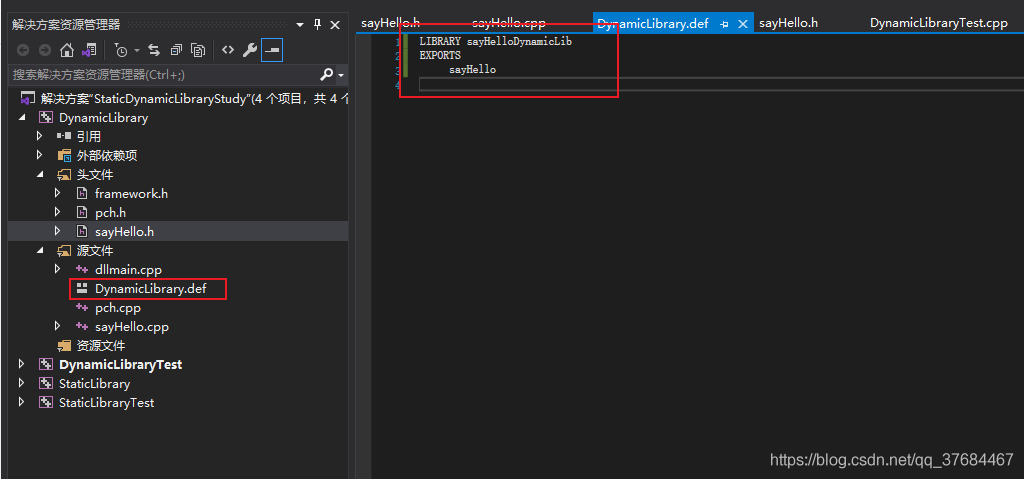Collapse all items in Solution Explorer
This screenshot has width=1024, height=479.
176,50
